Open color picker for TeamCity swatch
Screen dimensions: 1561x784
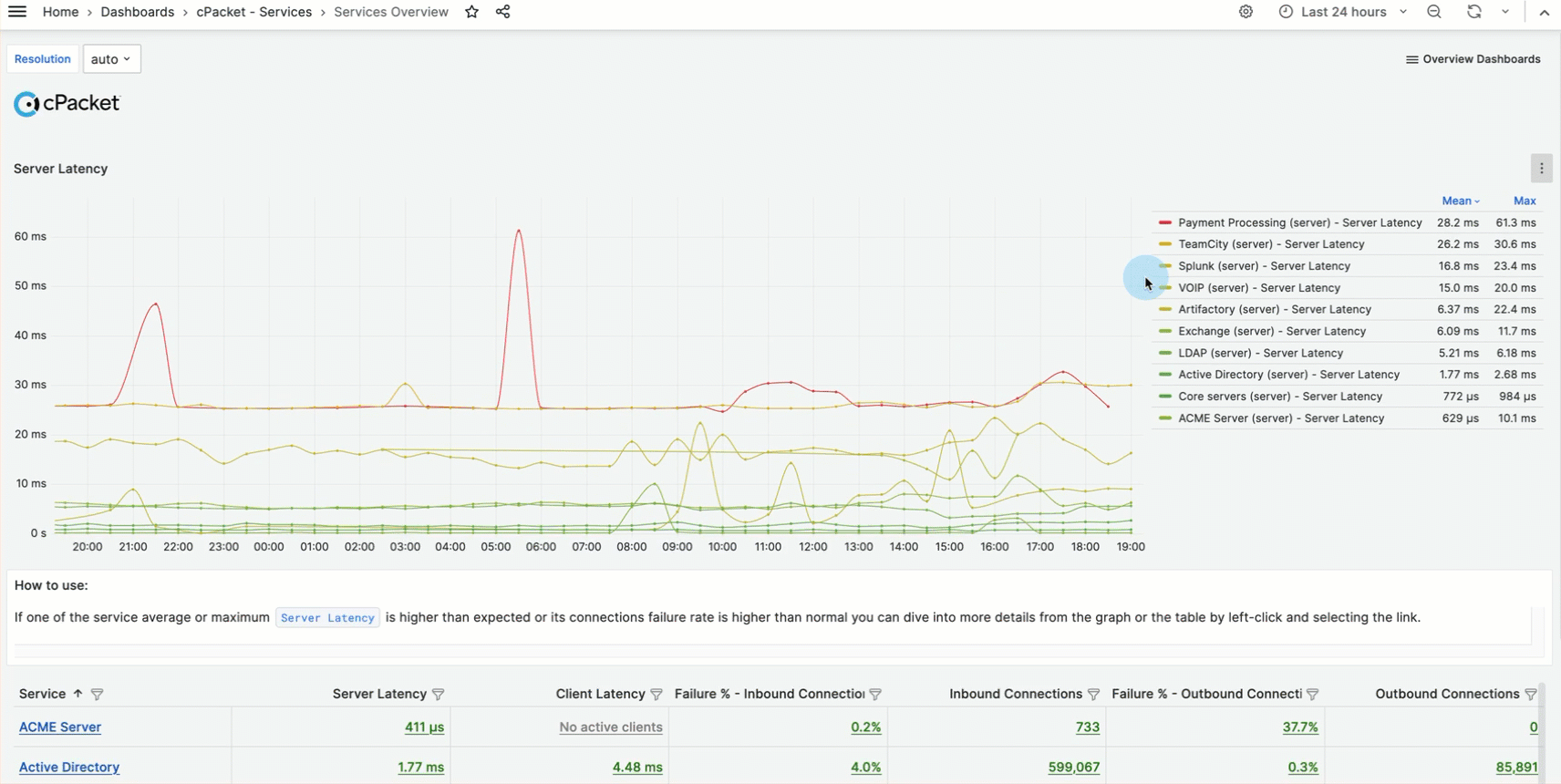1164,244
